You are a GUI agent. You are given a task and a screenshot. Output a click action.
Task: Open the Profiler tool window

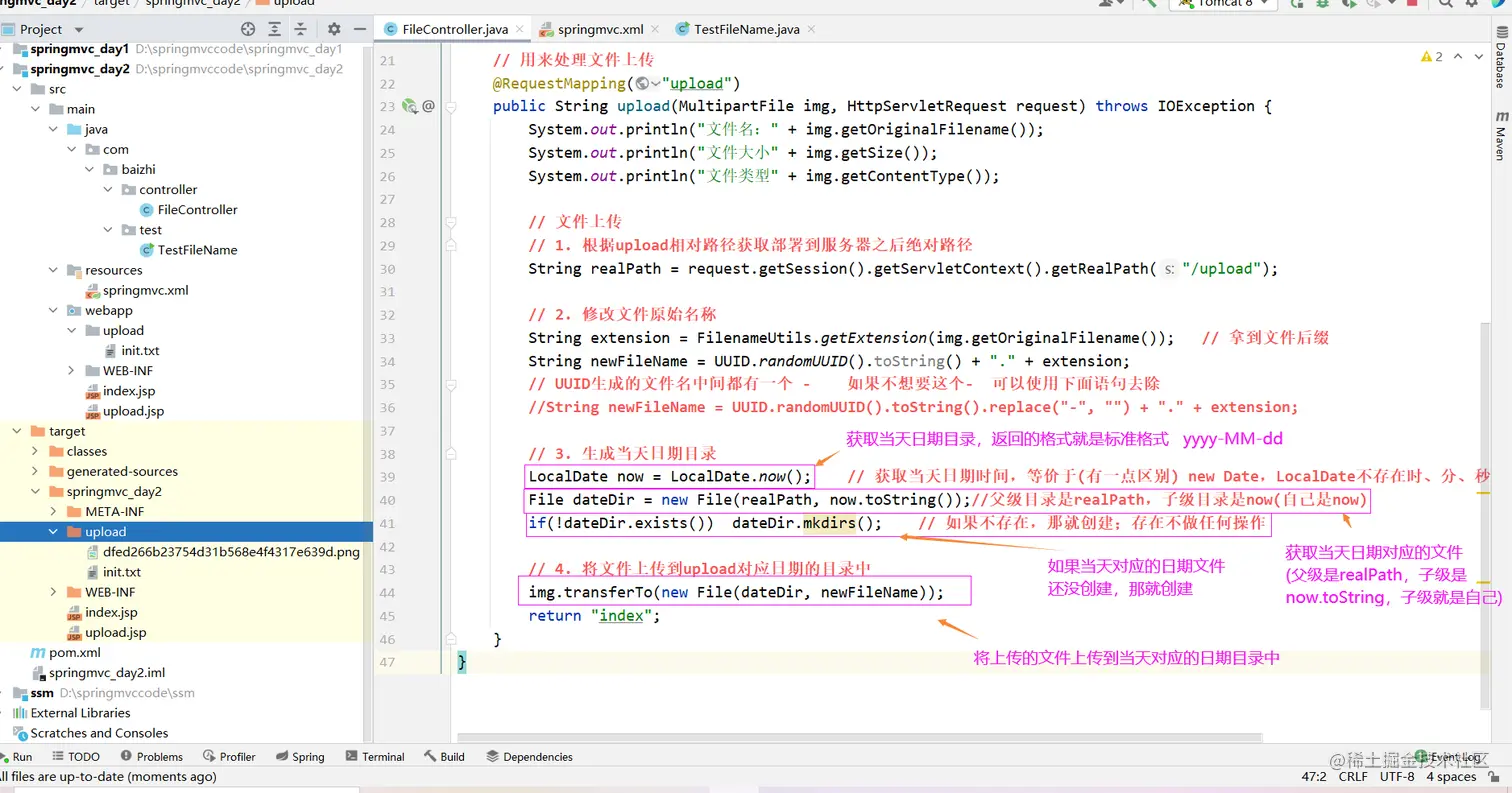[229, 757]
